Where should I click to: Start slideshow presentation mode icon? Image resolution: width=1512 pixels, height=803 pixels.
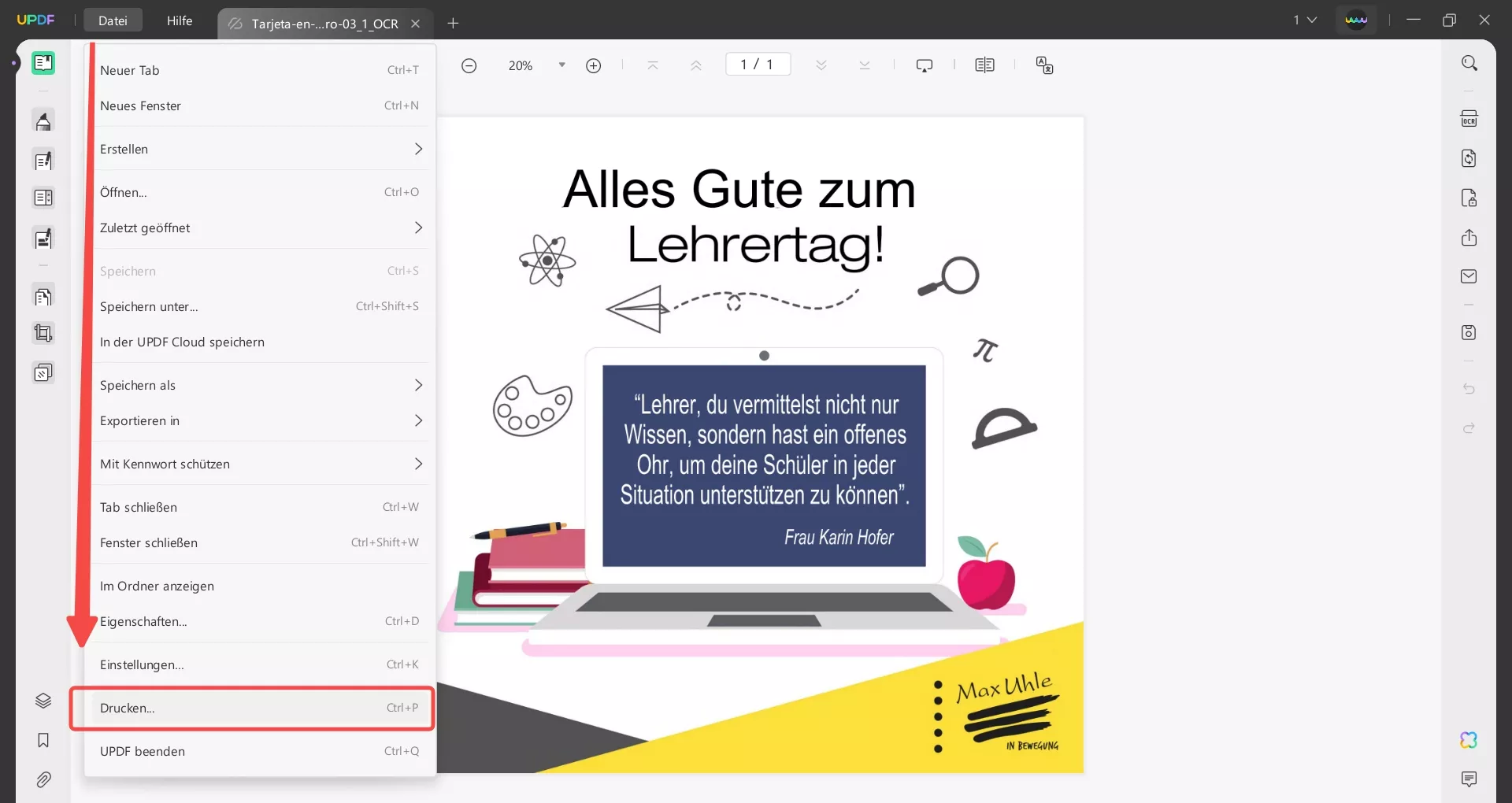tap(925, 65)
